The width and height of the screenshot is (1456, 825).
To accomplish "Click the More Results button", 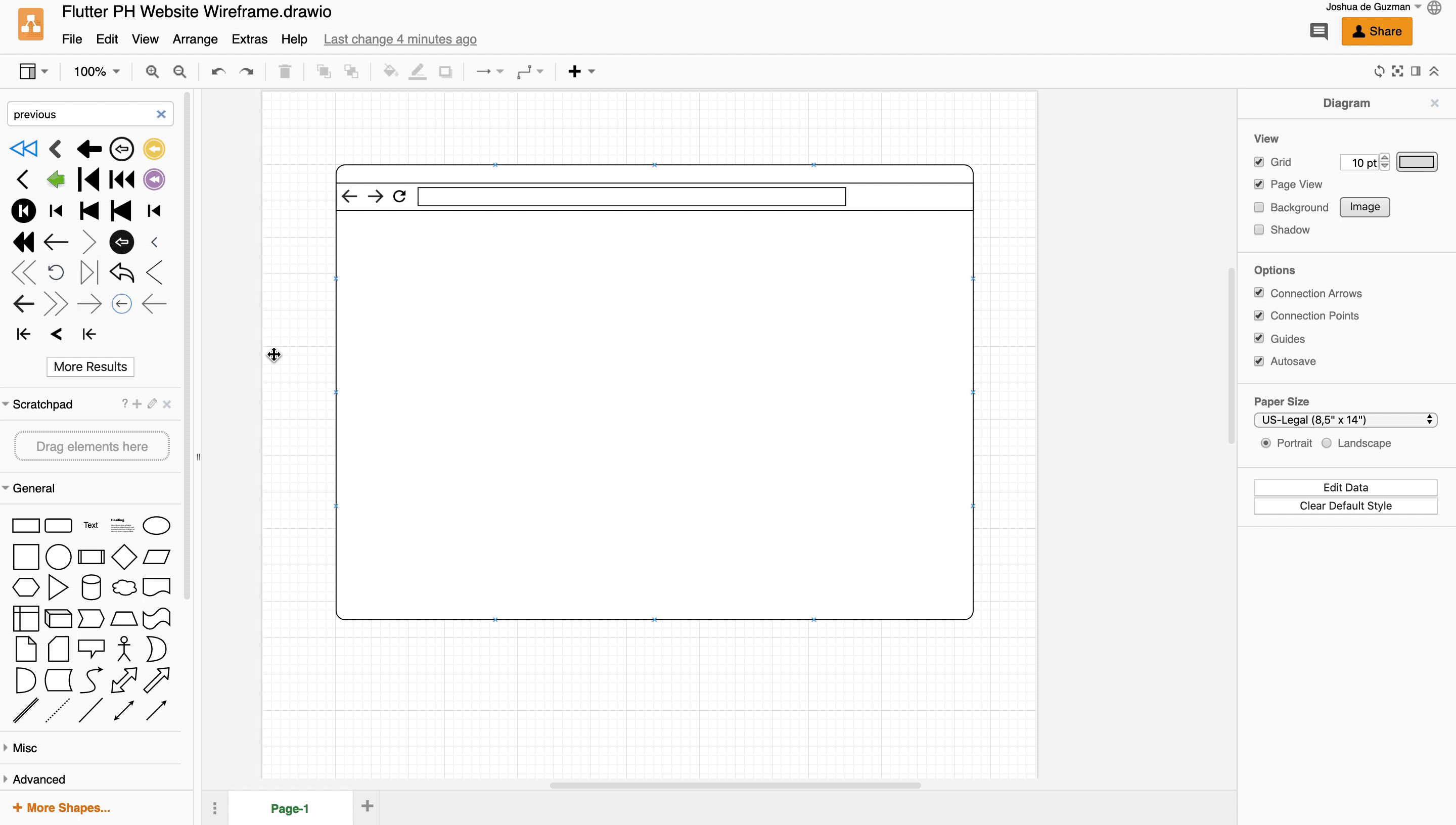I will (90, 366).
